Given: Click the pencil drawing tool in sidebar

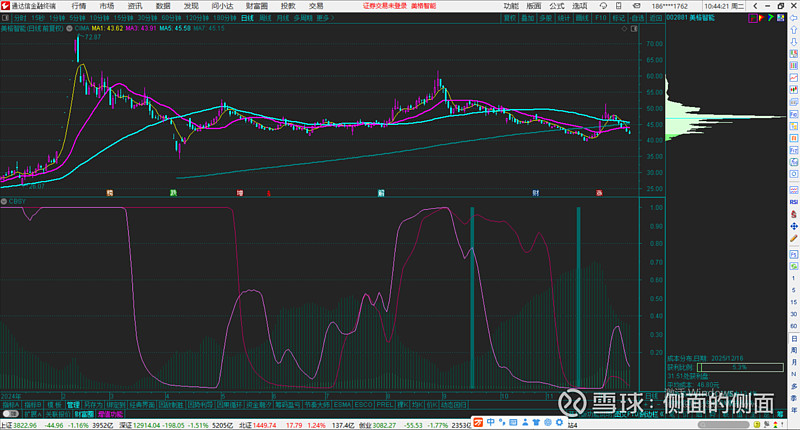Looking at the screenshot, I should click(794, 238).
